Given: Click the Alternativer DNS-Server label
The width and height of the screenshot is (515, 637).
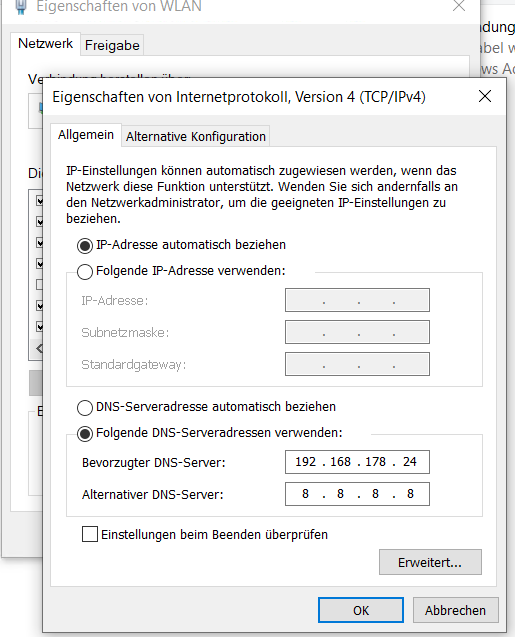Looking at the screenshot, I should (153, 495).
